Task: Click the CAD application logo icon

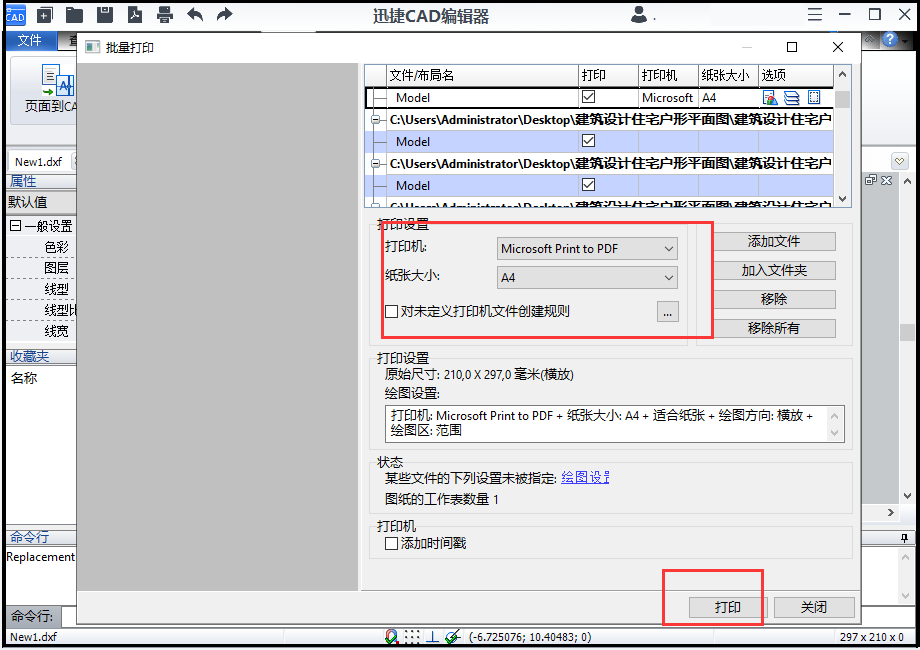Action: point(15,15)
